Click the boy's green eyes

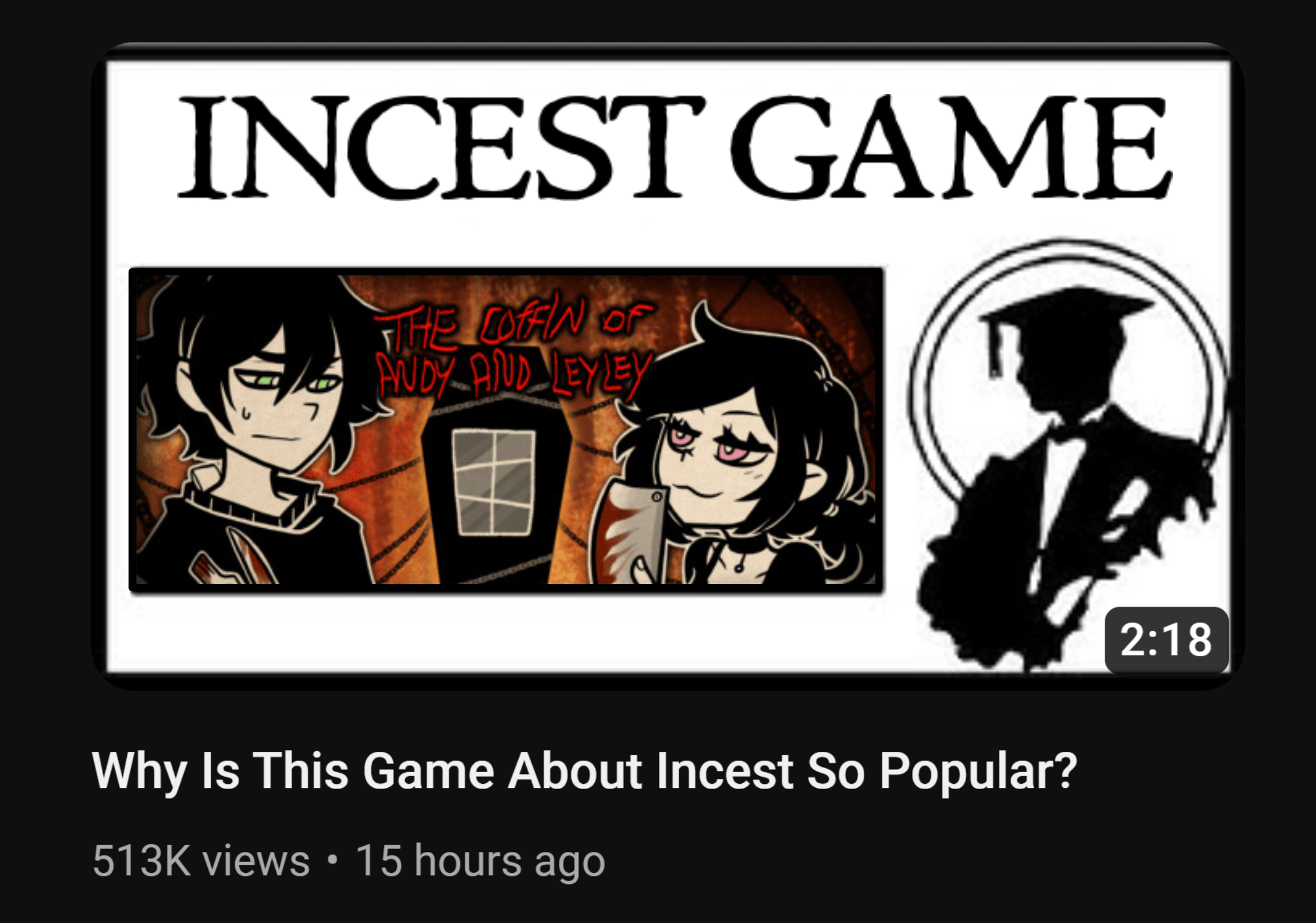pyautogui.click(x=291, y=383)
